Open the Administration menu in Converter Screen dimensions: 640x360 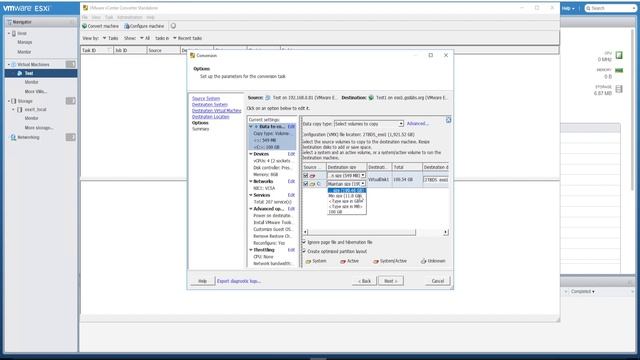(x=130, y=18)
